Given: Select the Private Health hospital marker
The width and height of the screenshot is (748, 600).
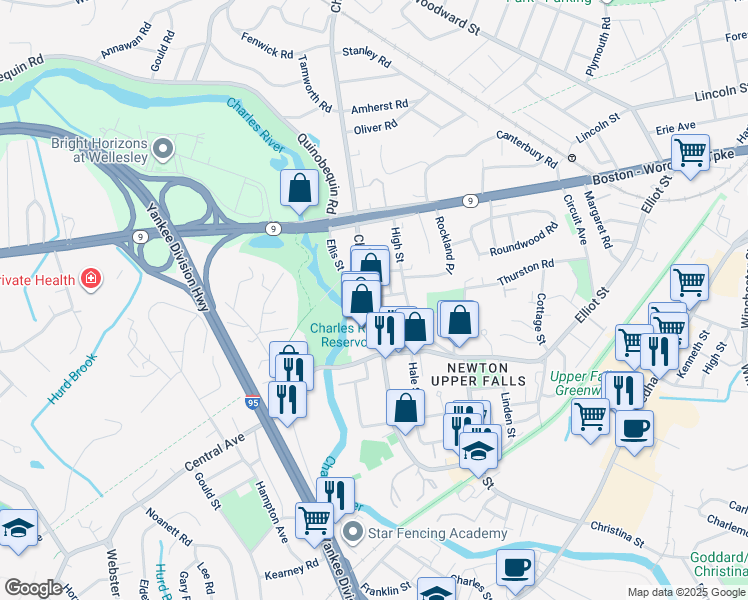Looking at the screenshot, I should [x=91, y=279].
